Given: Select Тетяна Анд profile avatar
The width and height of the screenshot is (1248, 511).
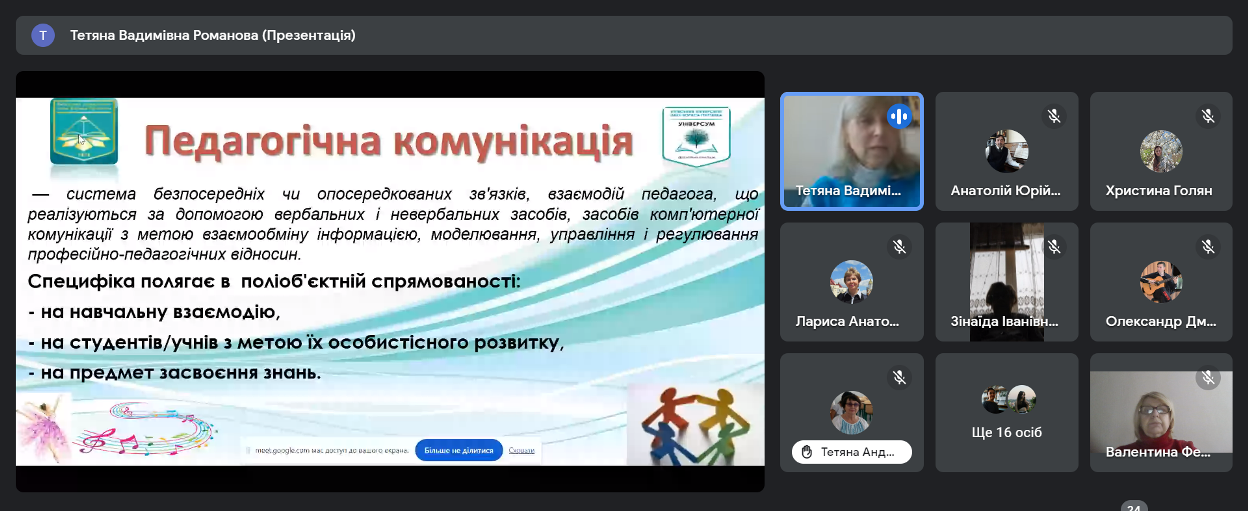Looking at the screenshot, I should tap(852, 412).
